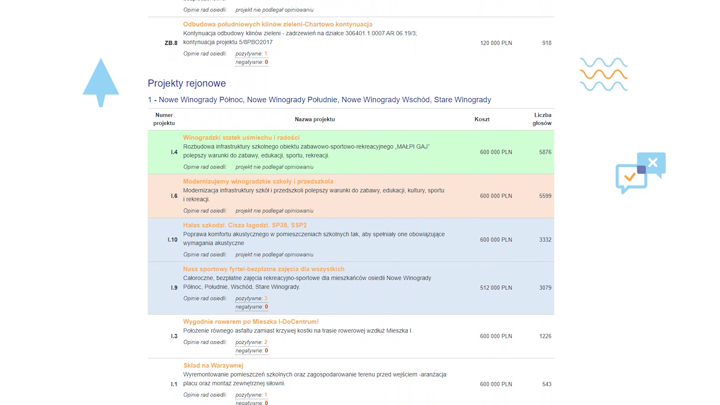The image size is (720, 405).
Task: Open project 'Modernizujemy winogradzkie szkoły i przedszkola'
Action: [x=258, y=182]
